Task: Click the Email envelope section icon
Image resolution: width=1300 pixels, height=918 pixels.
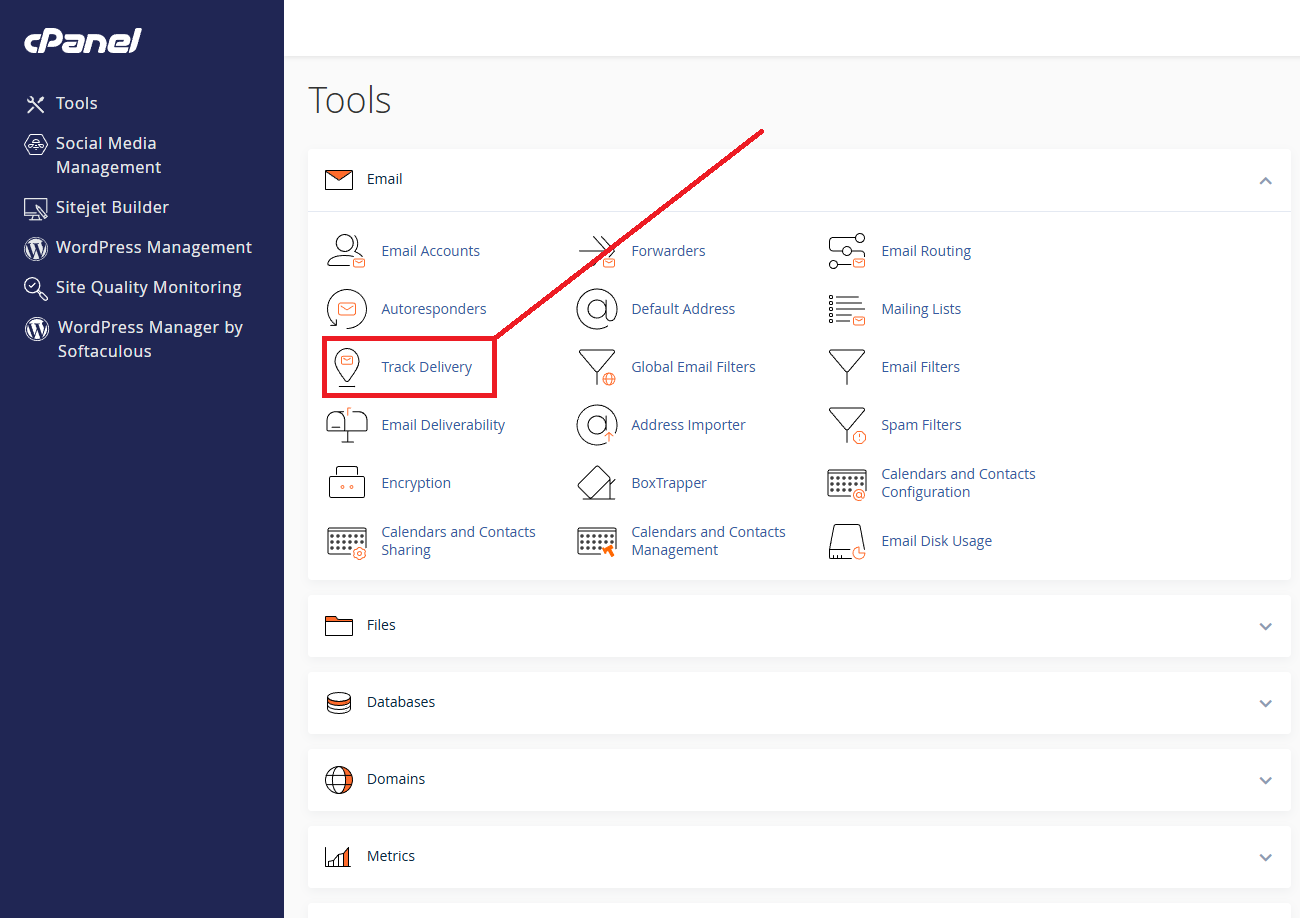Action: pyautogui.click(x=339, y=180)
